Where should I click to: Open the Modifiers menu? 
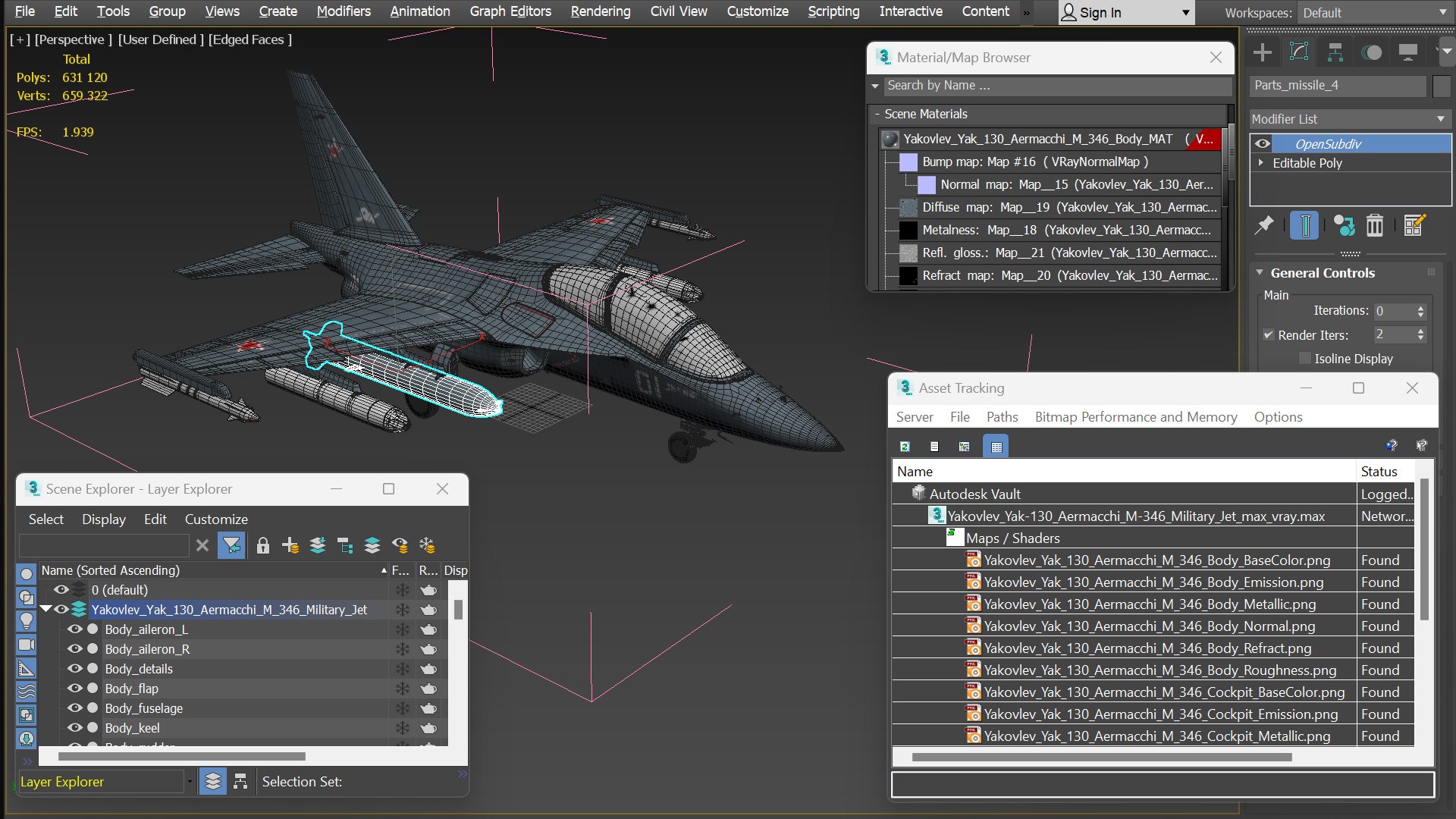pos(344,11)
